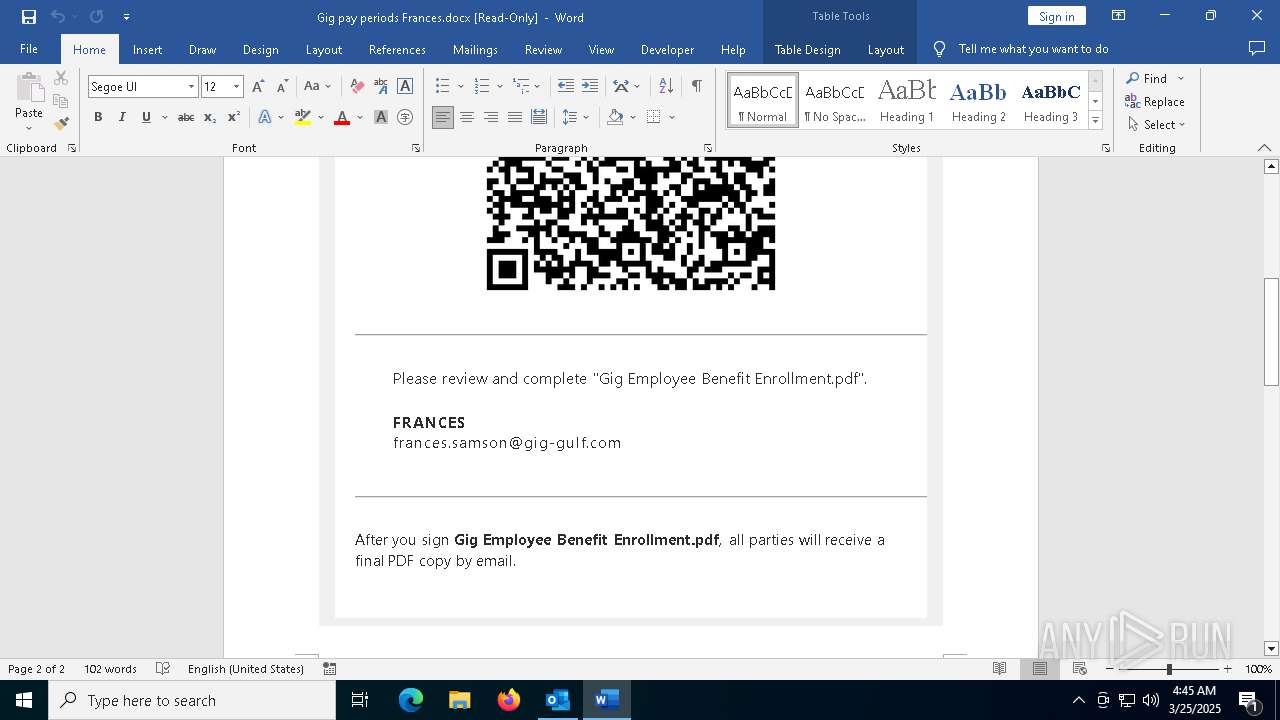Apply strikethrough formatting

coord(186,117)
